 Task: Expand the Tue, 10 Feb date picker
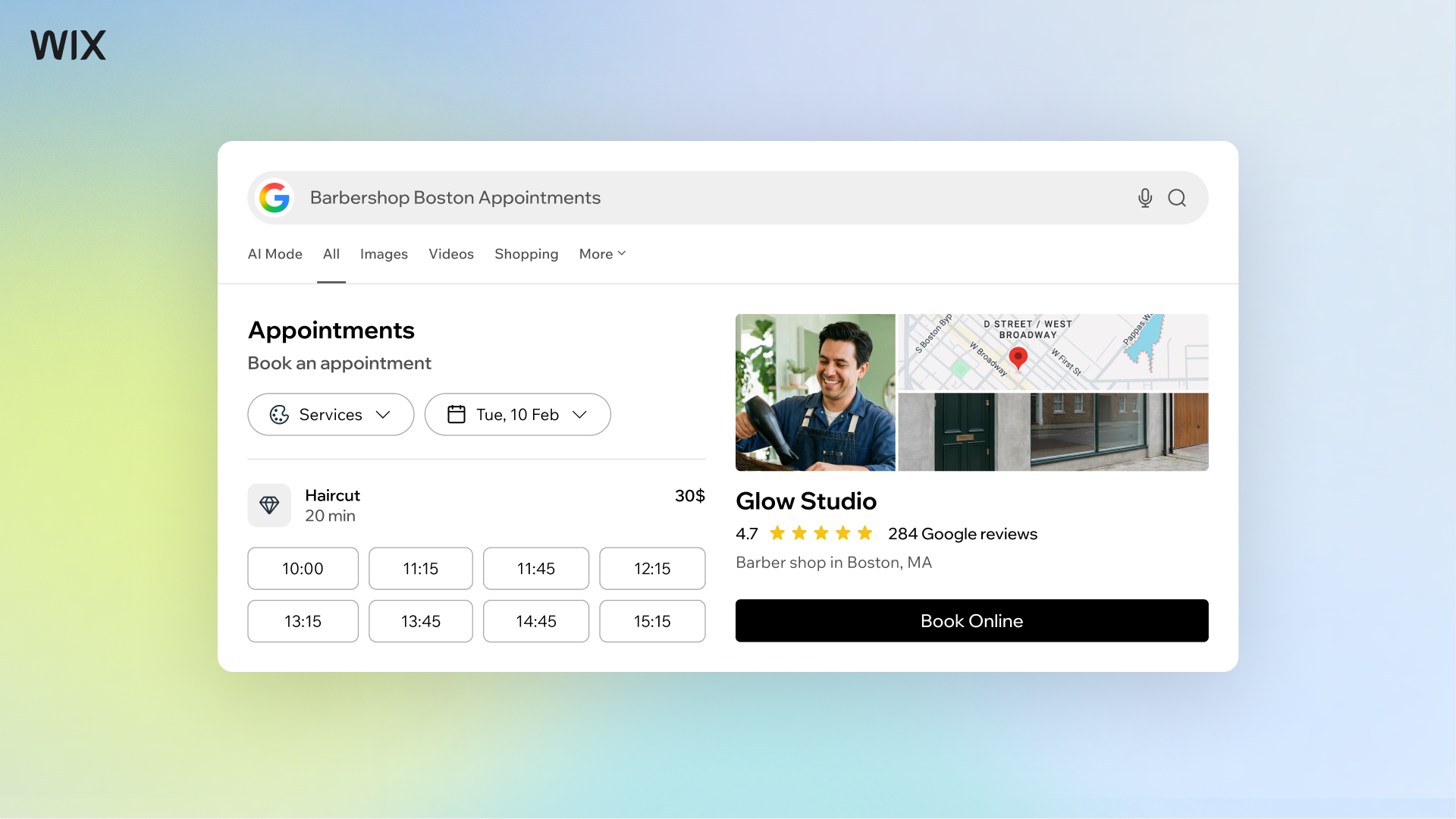(x=517, y=414)
